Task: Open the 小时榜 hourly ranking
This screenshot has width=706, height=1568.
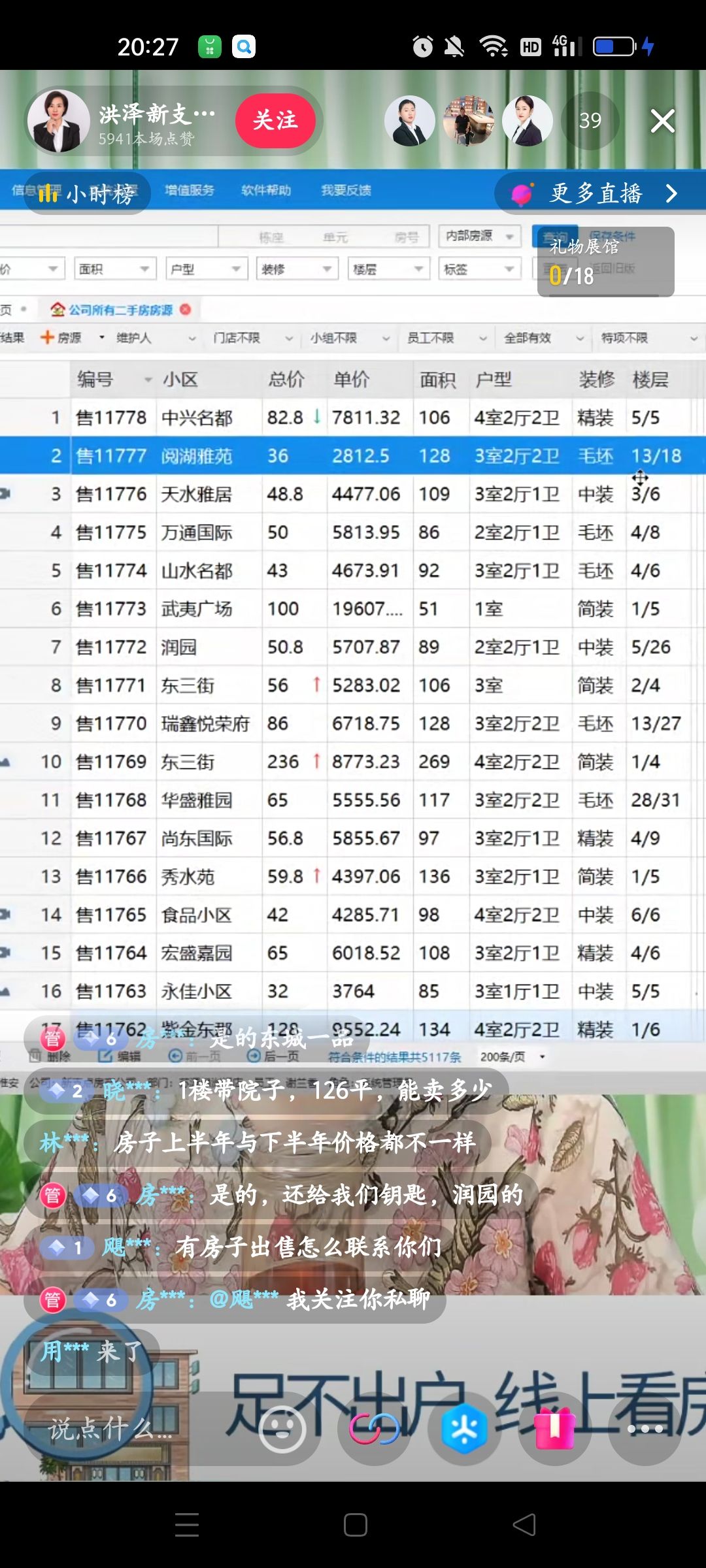Action: pos(87,194)
